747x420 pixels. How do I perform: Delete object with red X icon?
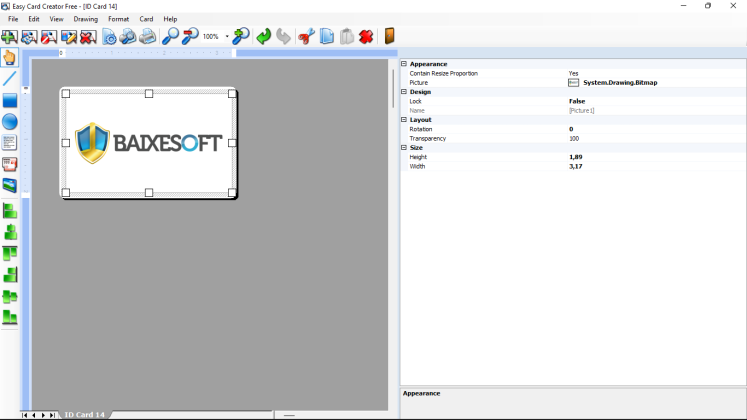pos(366,37)
